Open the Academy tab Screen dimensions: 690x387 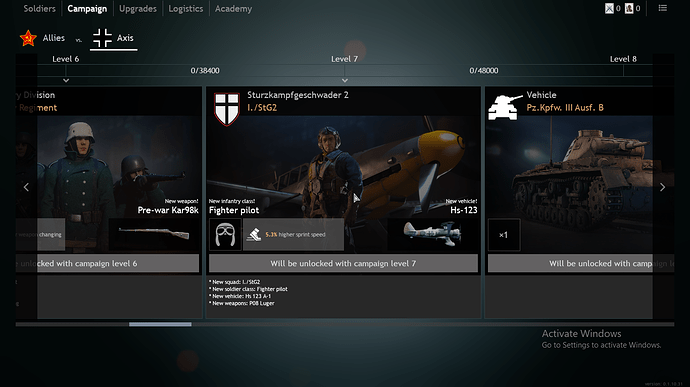tap(233, 9)
